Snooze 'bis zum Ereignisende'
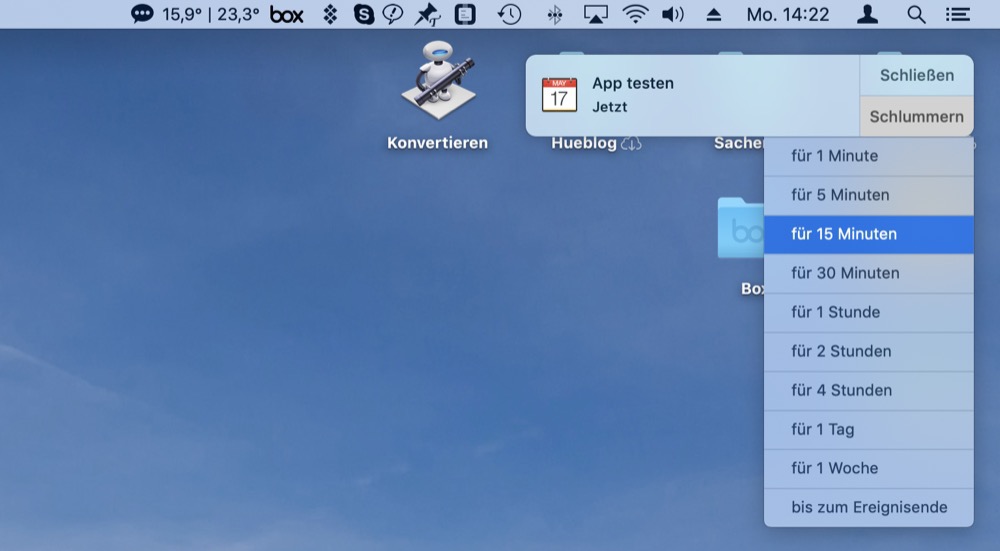The image size is (1000, 551). pos(868,507)
